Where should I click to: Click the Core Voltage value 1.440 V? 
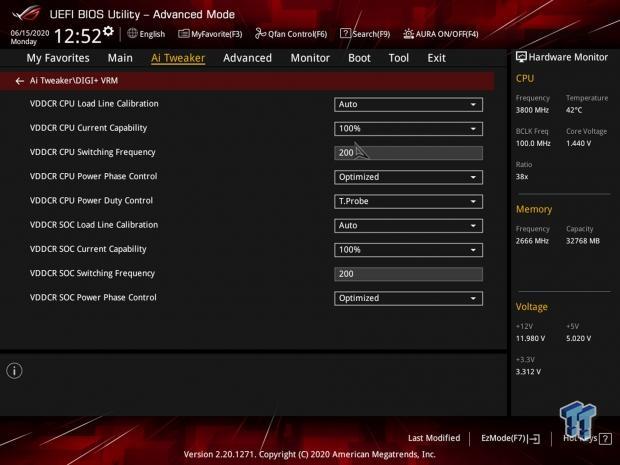pos(578,144)
